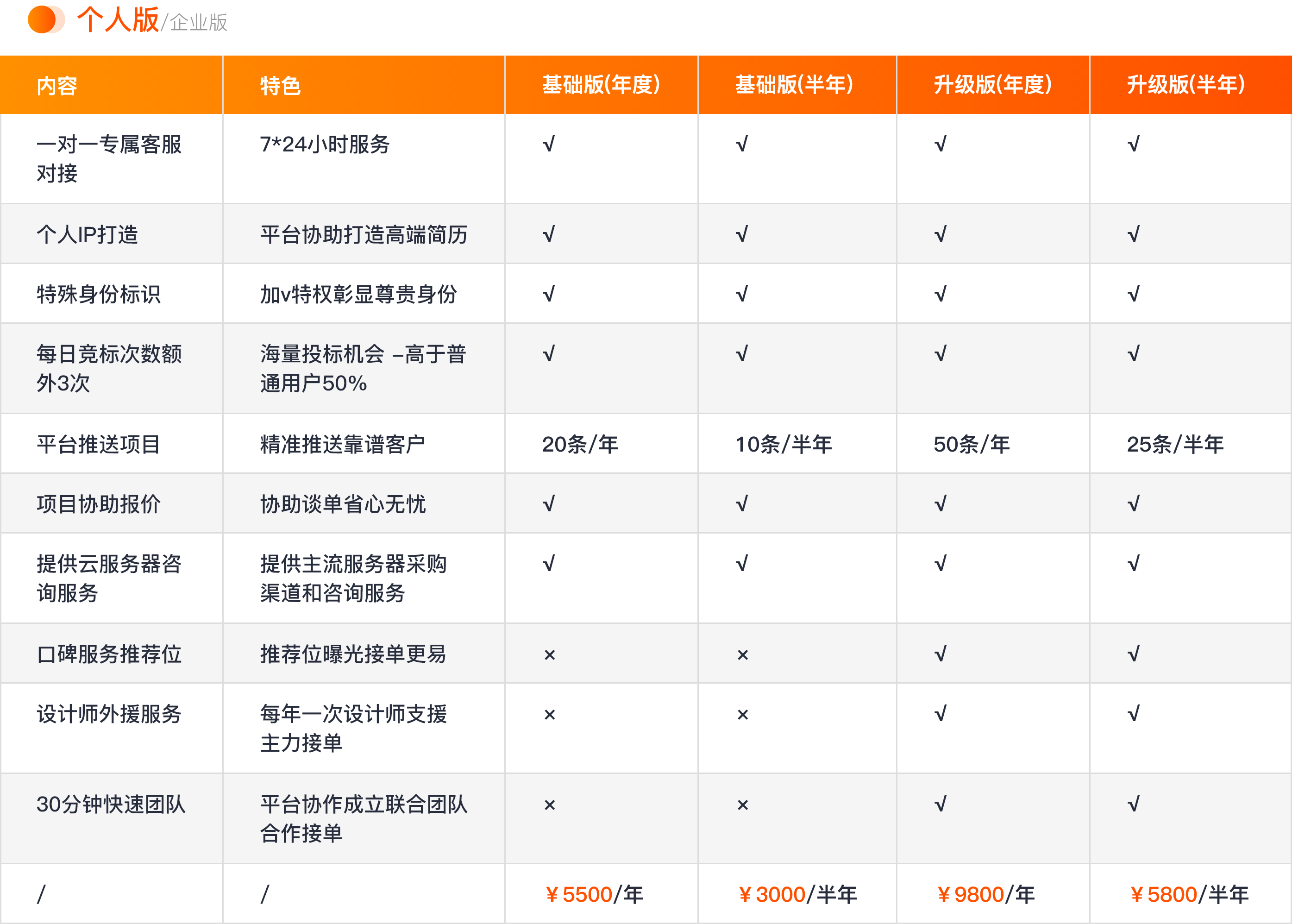This screenshot has height=924, width=1292.
Task: Click × for 30分钟快速团队 under 基础版(半年)
Action: pyautogui.click(x=742, y=805)
